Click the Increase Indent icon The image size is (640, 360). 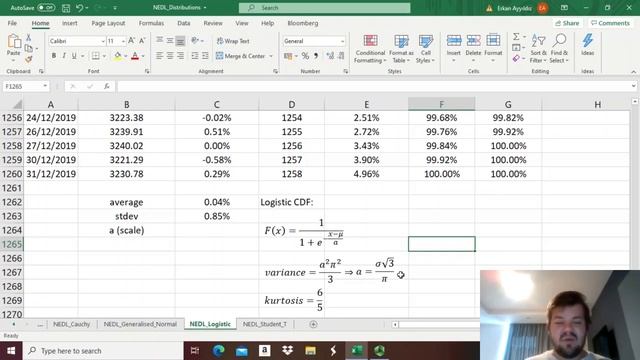click(205, 56)
